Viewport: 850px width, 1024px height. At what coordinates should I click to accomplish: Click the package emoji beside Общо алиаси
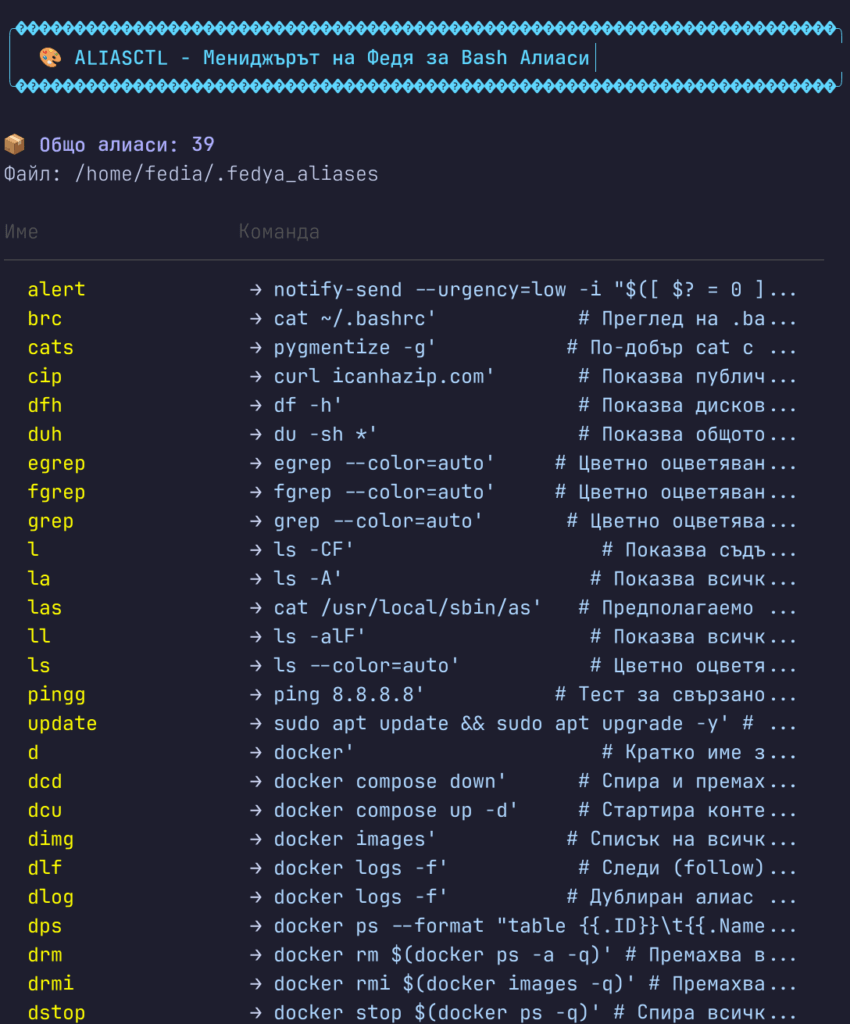pos(14,145)
